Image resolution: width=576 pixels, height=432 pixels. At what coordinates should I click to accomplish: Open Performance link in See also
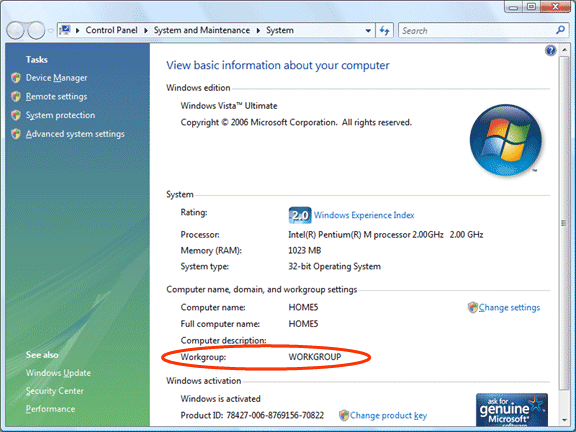(x=50, y=409)
